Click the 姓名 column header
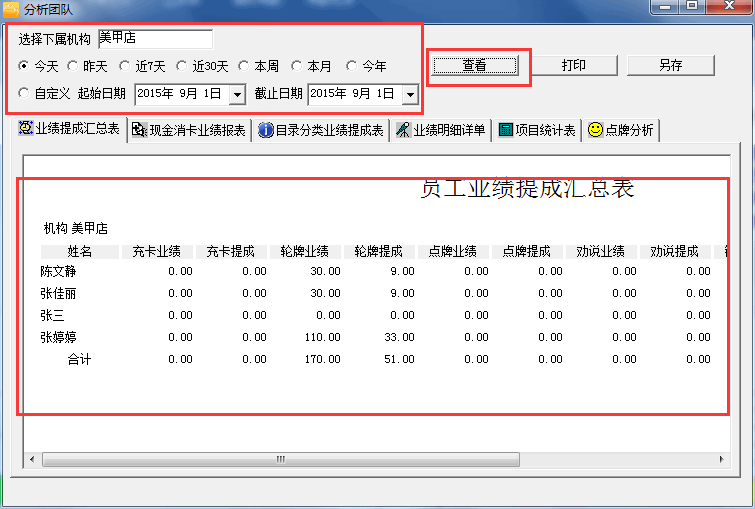The image size is (755, 509). point(80,251)
